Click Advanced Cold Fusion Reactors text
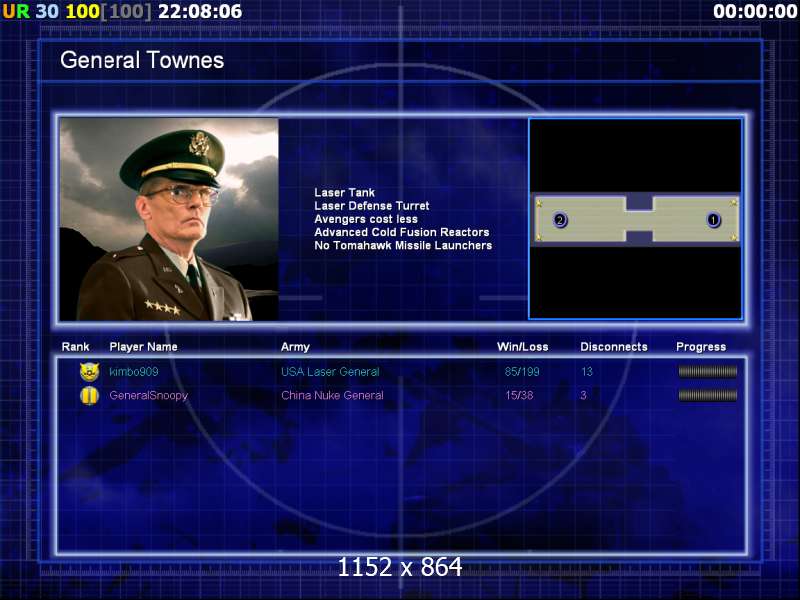The width and height of the screenshot is (800, 600). click(402, 232)
